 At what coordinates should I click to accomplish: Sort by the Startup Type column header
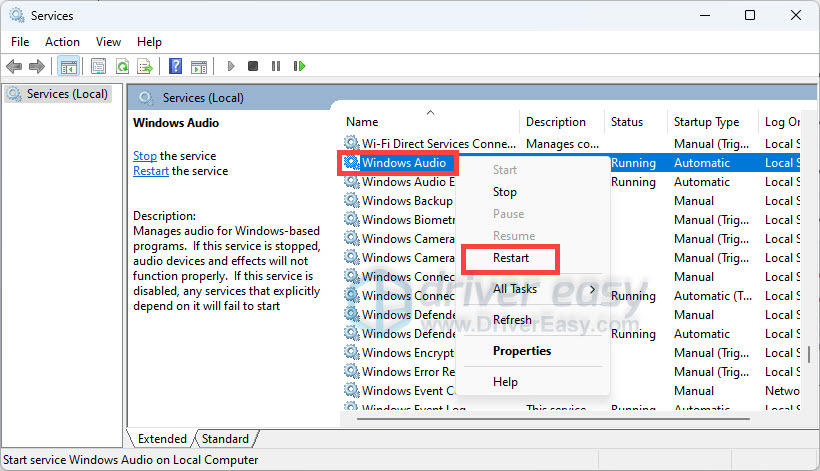706,122
